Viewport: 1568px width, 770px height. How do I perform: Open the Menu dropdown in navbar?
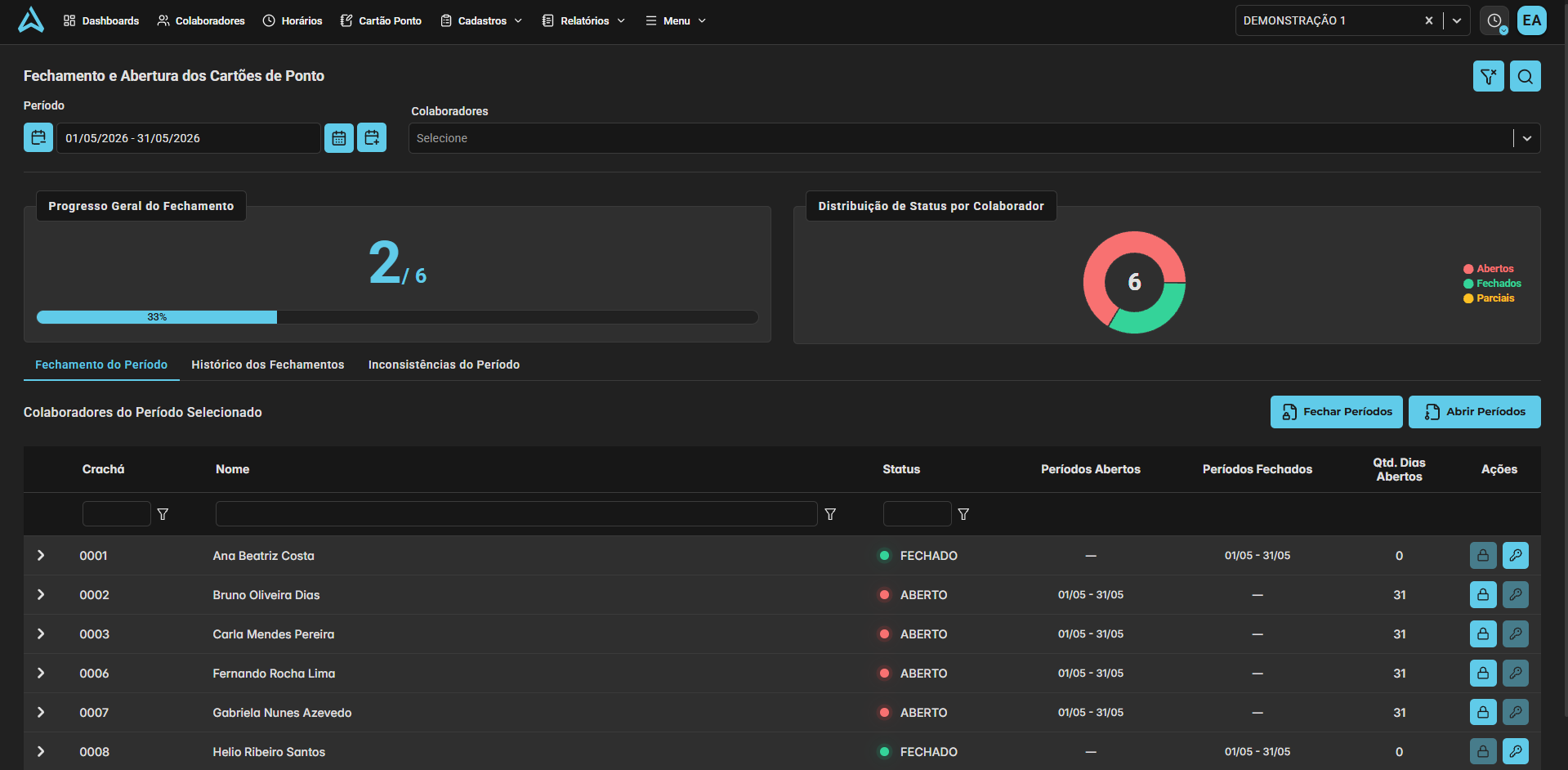pyautogui.click(x=676, y=20)
